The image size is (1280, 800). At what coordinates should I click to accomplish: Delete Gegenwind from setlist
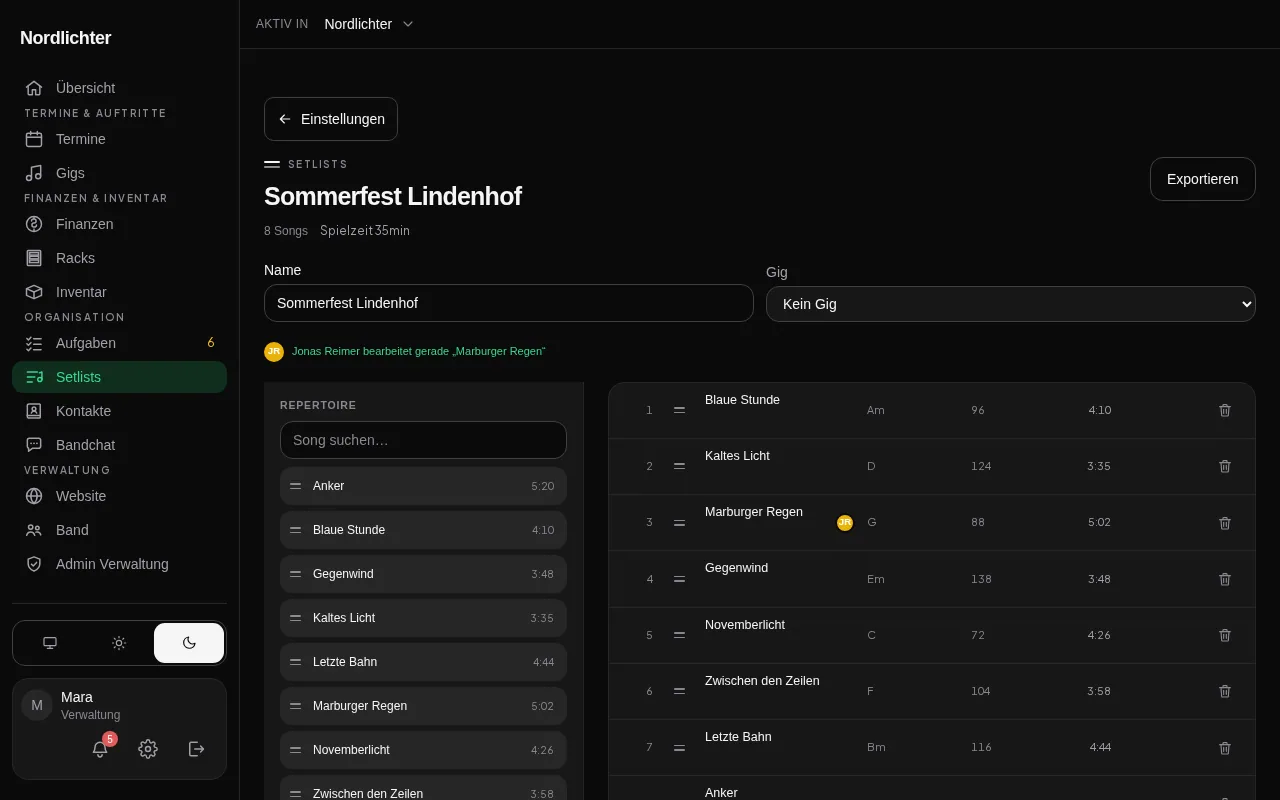tap(1225, 579)
